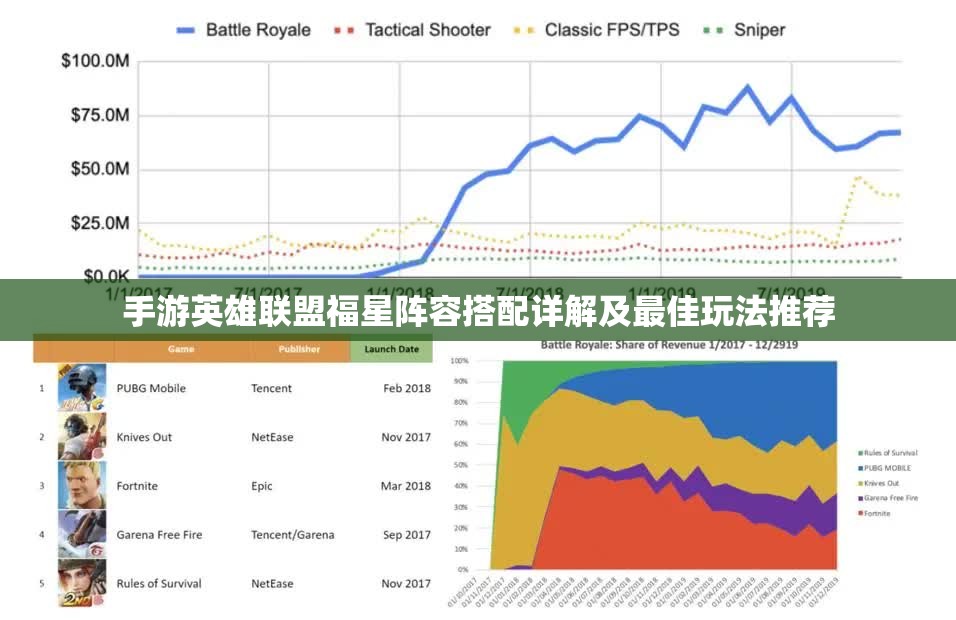The image size is (956, 620).
Task: Select the Sniper legend label
Action: coord(760,30)
